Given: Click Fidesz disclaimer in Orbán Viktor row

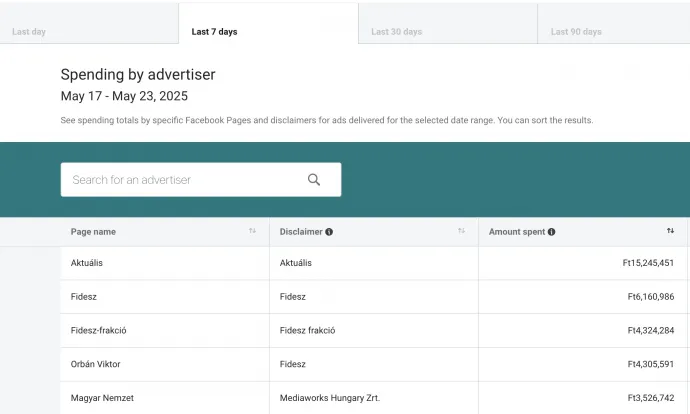Looking at the screenshot, I should click(x=293, y=364).
